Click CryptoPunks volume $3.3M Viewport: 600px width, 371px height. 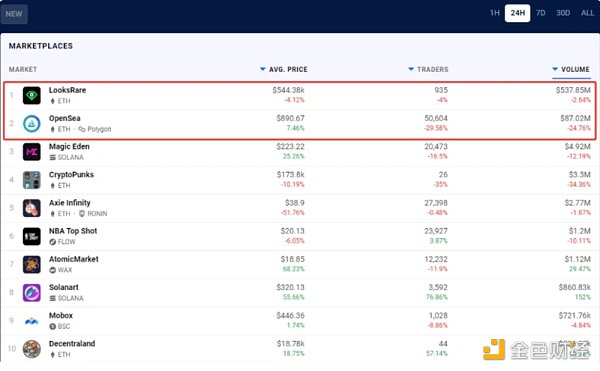[580, 175]
